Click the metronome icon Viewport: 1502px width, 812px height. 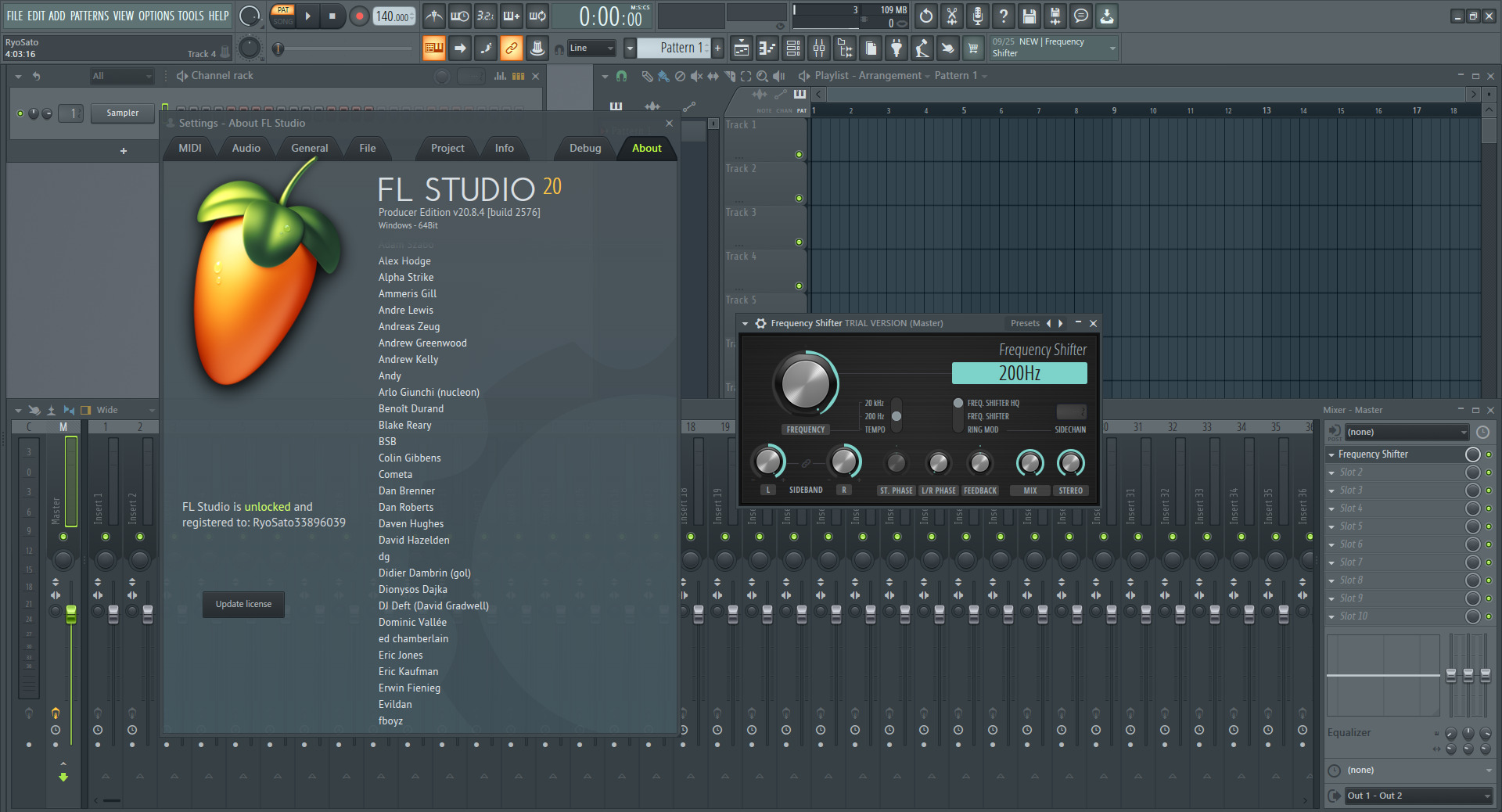coord(434,16)
